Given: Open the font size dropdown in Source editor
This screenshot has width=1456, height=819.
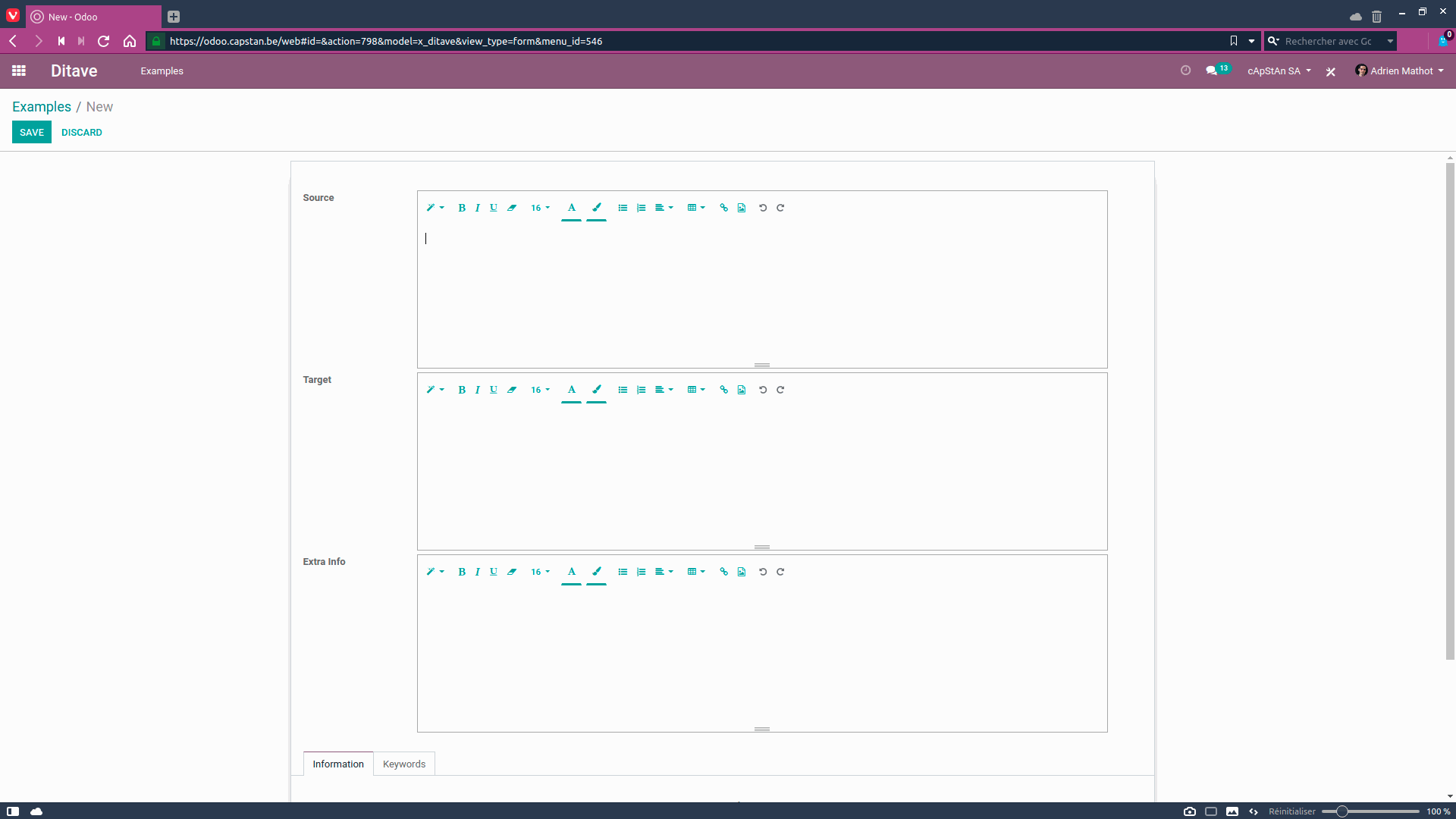Looking at the screenshot, I should click(540, 208).
